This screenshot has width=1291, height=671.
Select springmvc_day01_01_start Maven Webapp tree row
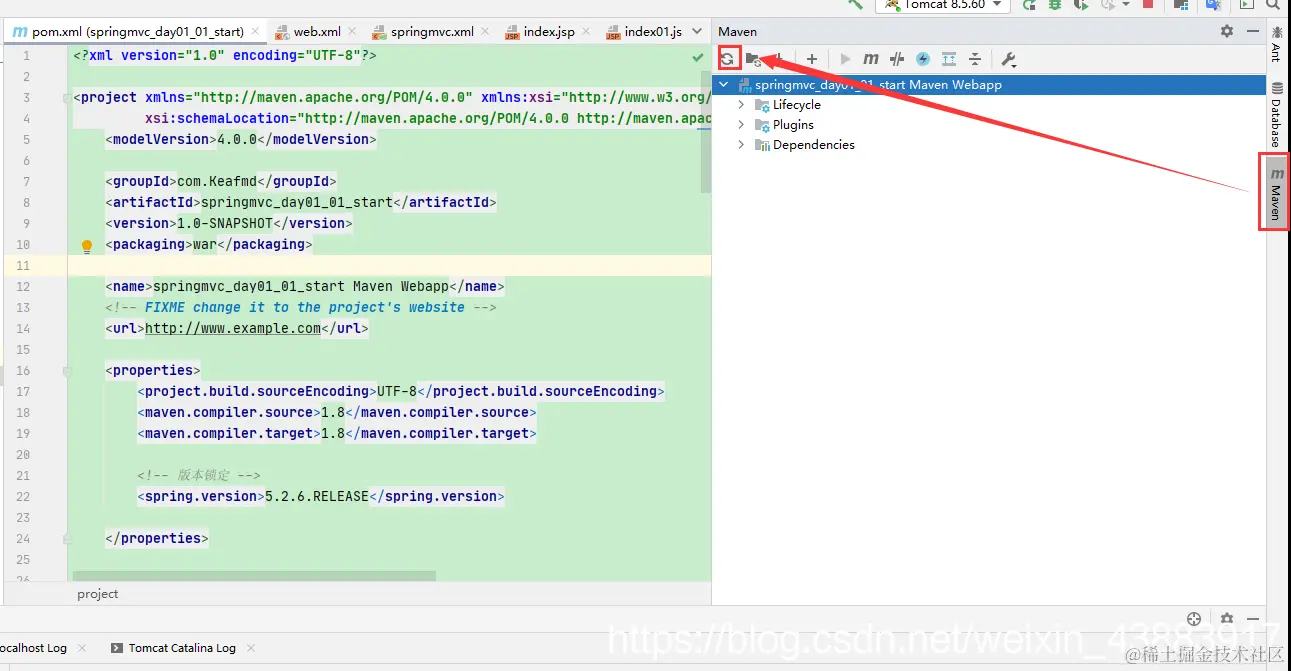[x=990, y=85]
